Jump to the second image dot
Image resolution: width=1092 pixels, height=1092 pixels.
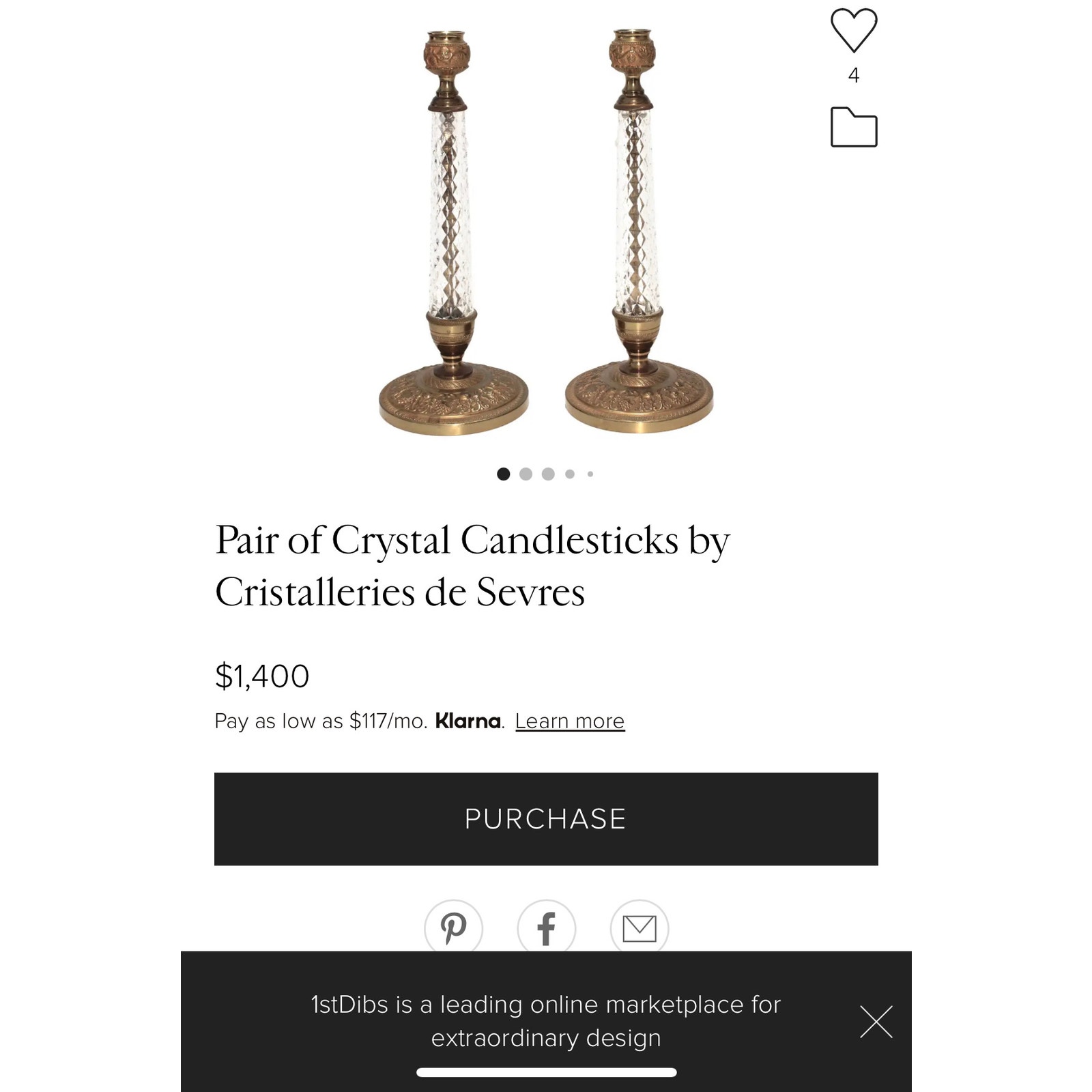click(x=526, y=474)
